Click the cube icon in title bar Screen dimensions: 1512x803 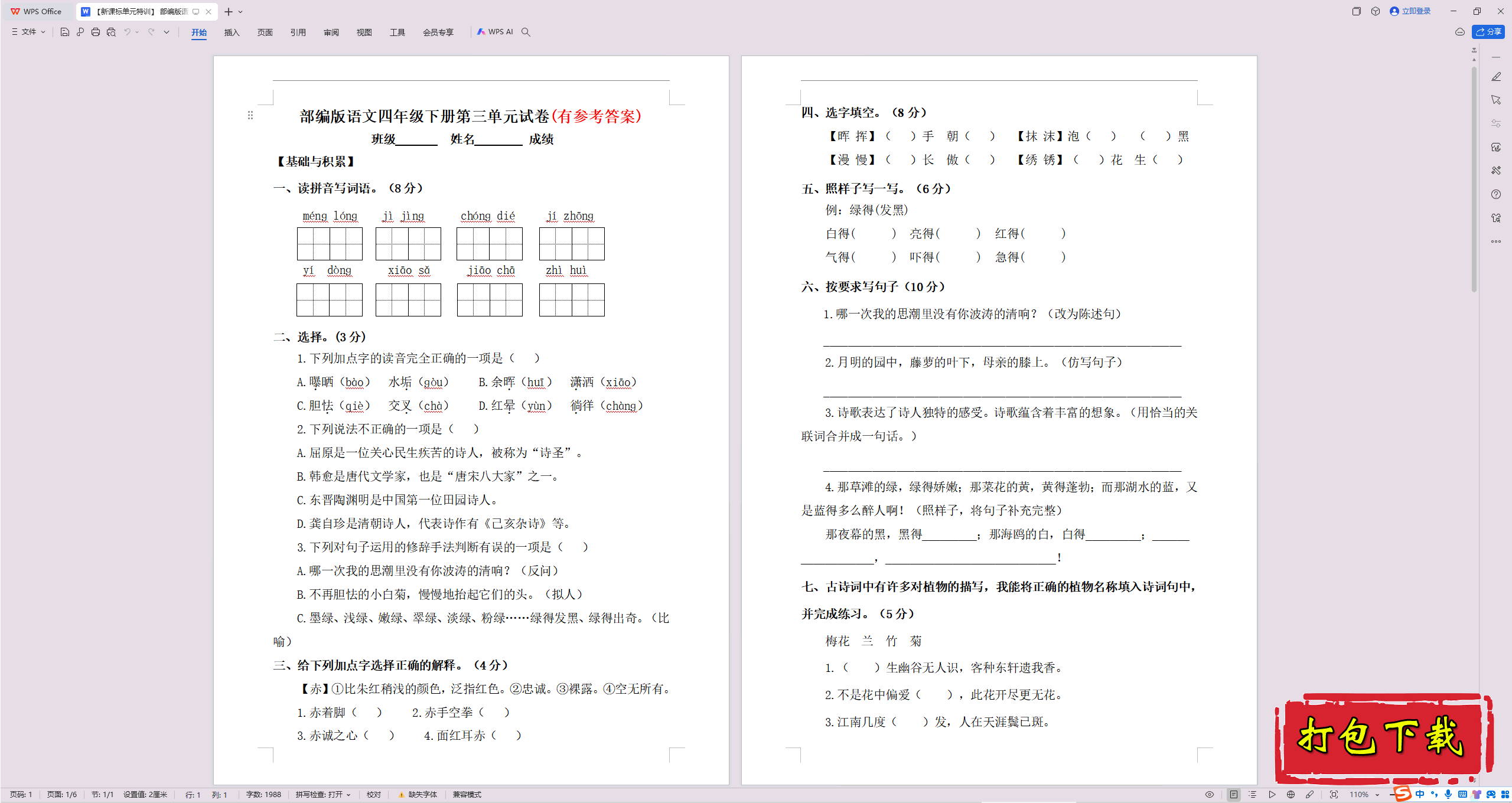[1376, 11]
